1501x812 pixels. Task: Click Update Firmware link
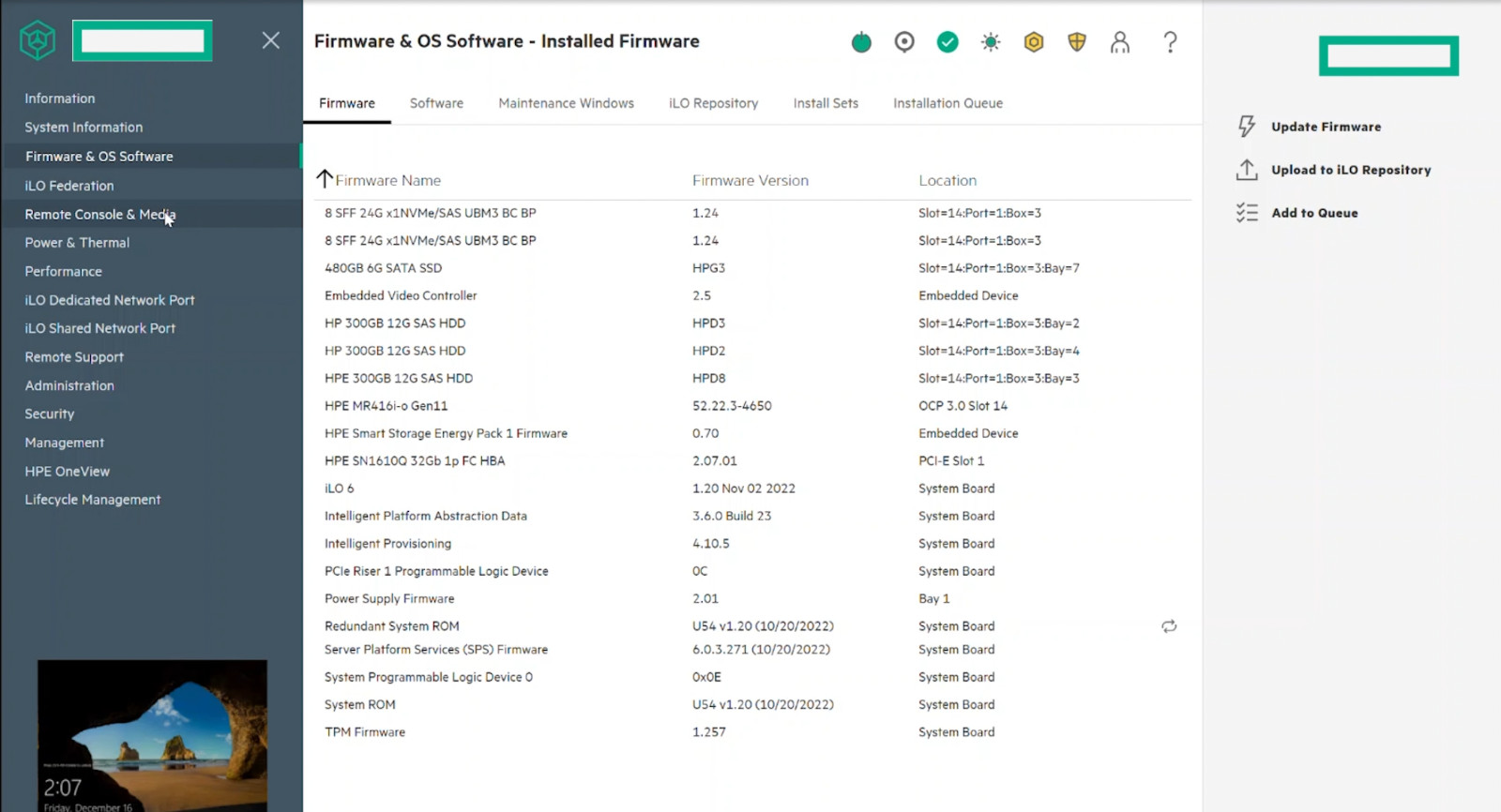tap(1326, 127)
